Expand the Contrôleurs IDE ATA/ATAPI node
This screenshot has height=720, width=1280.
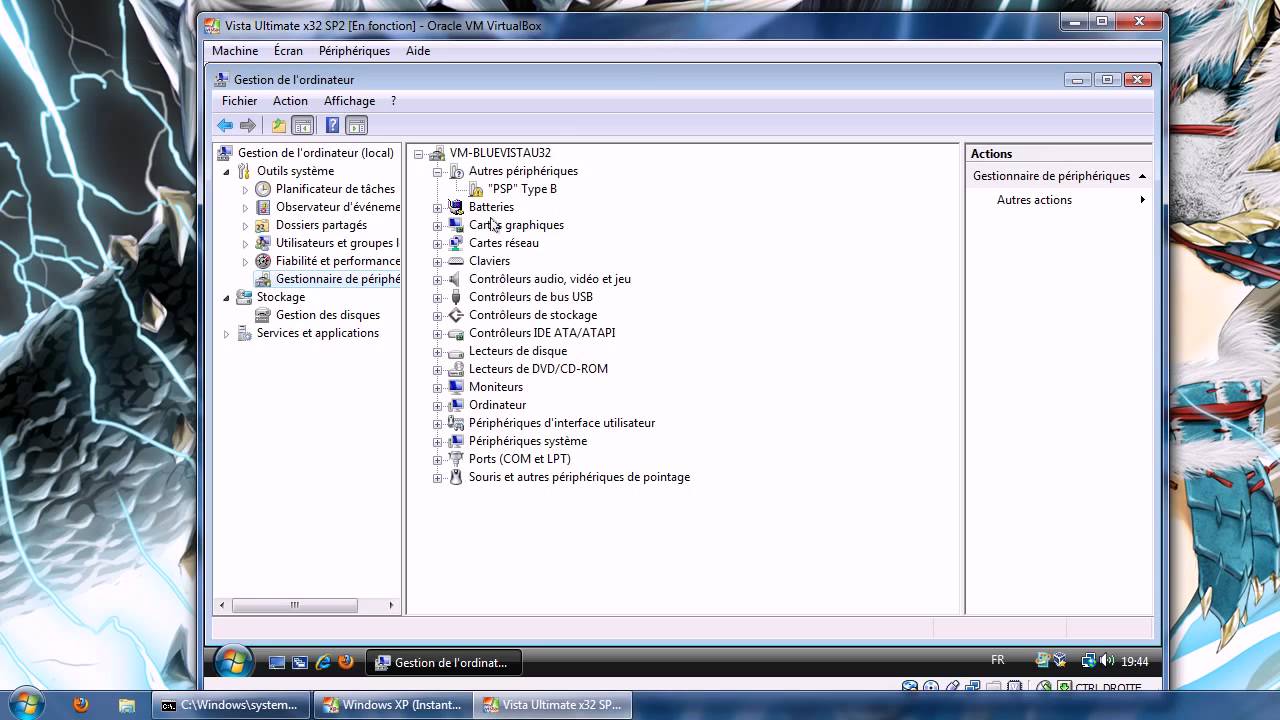(437, 333)
